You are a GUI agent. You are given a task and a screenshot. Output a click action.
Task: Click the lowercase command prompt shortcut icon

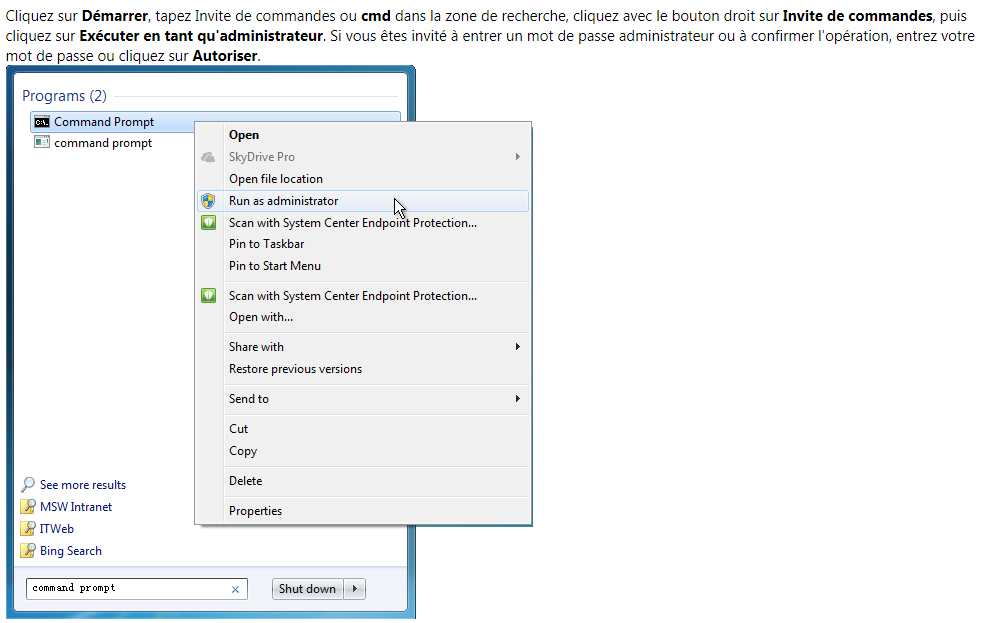click(42, 143)
